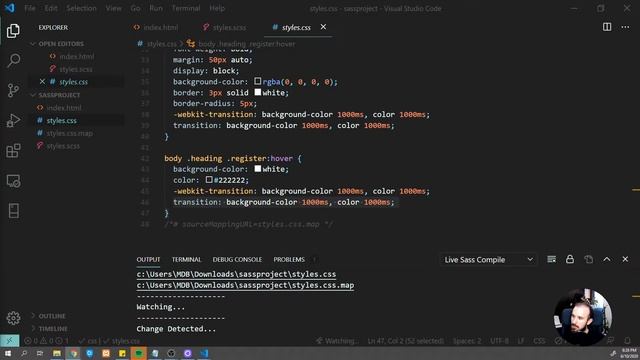Click the rgba(0, 0, 0, 0) color swatch

pyautogui.click(x=258, y=81)
